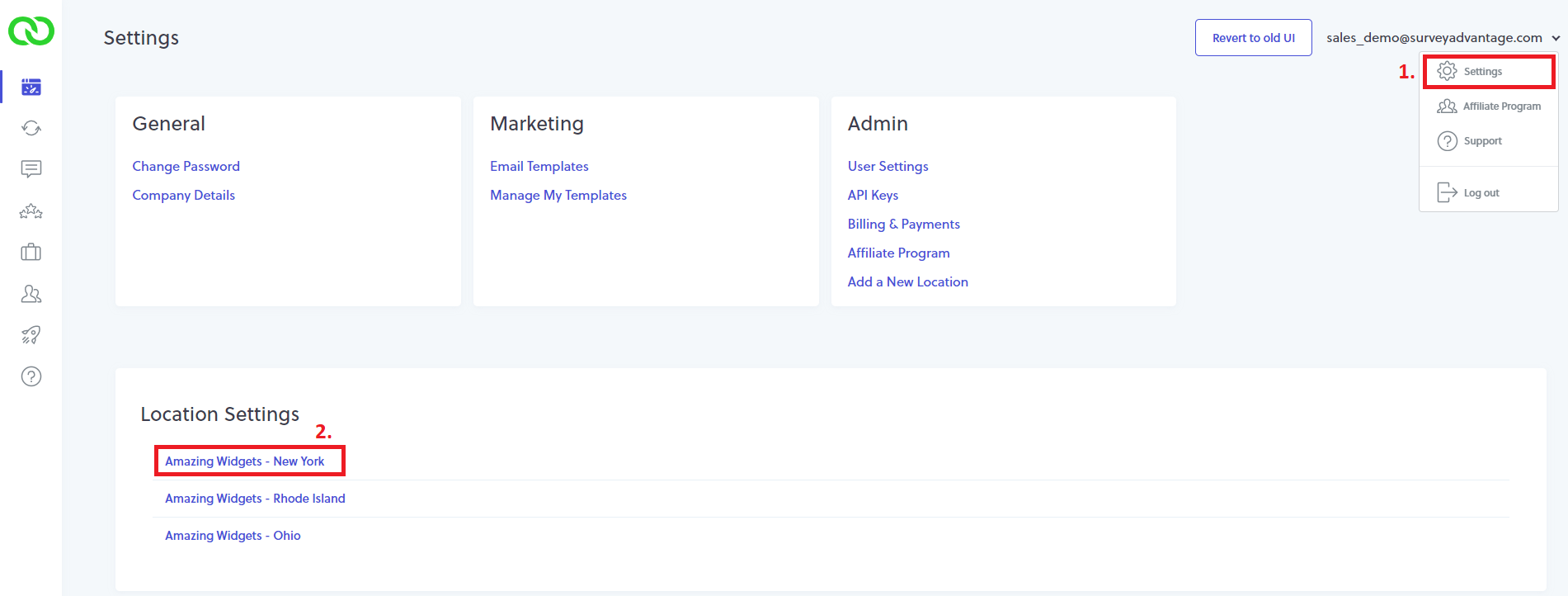Open the chat message sidebar icon
Screen dimensions: 1568x596
click(x=31, y=169)
